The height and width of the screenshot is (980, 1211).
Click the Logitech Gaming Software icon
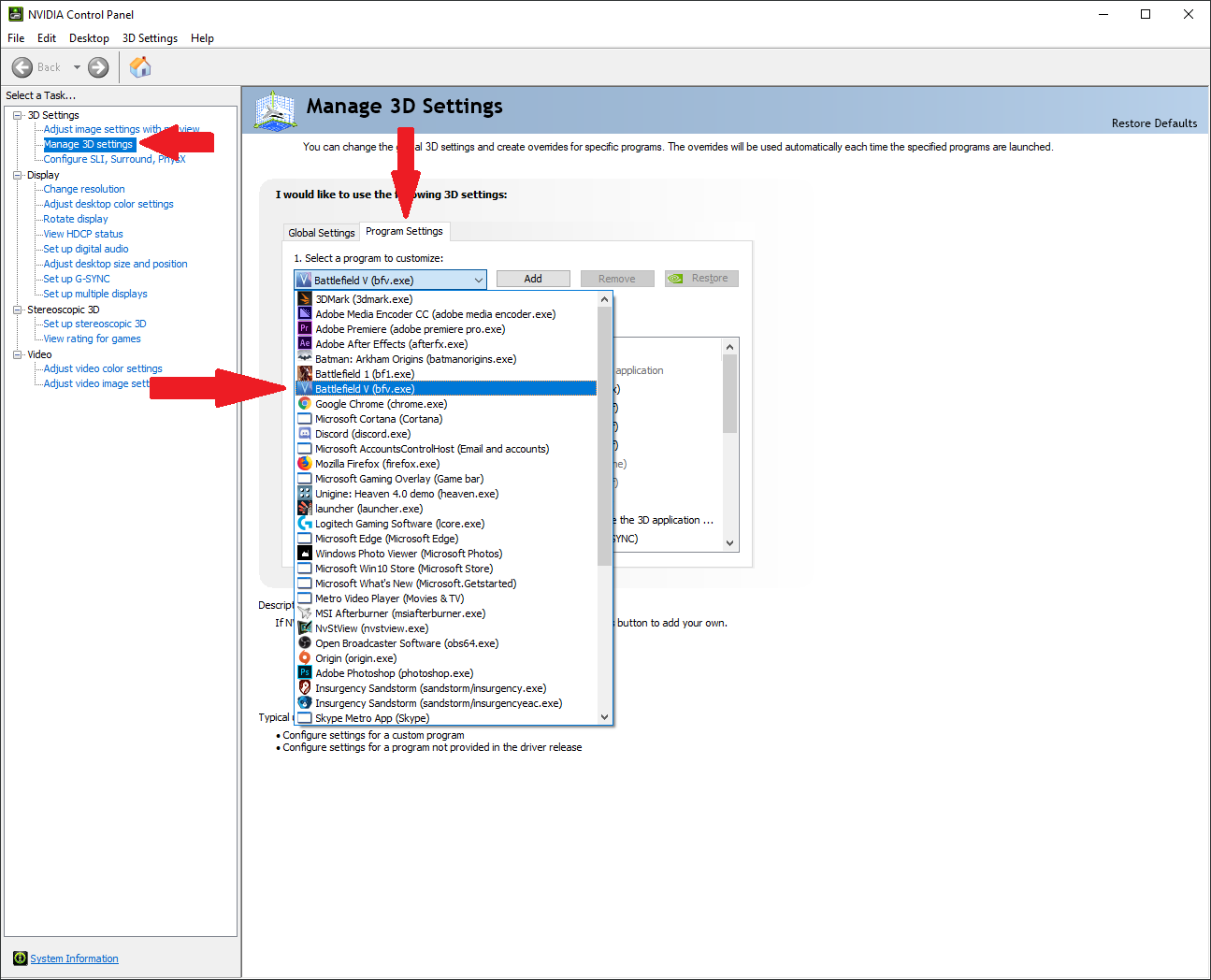[305, 524]
